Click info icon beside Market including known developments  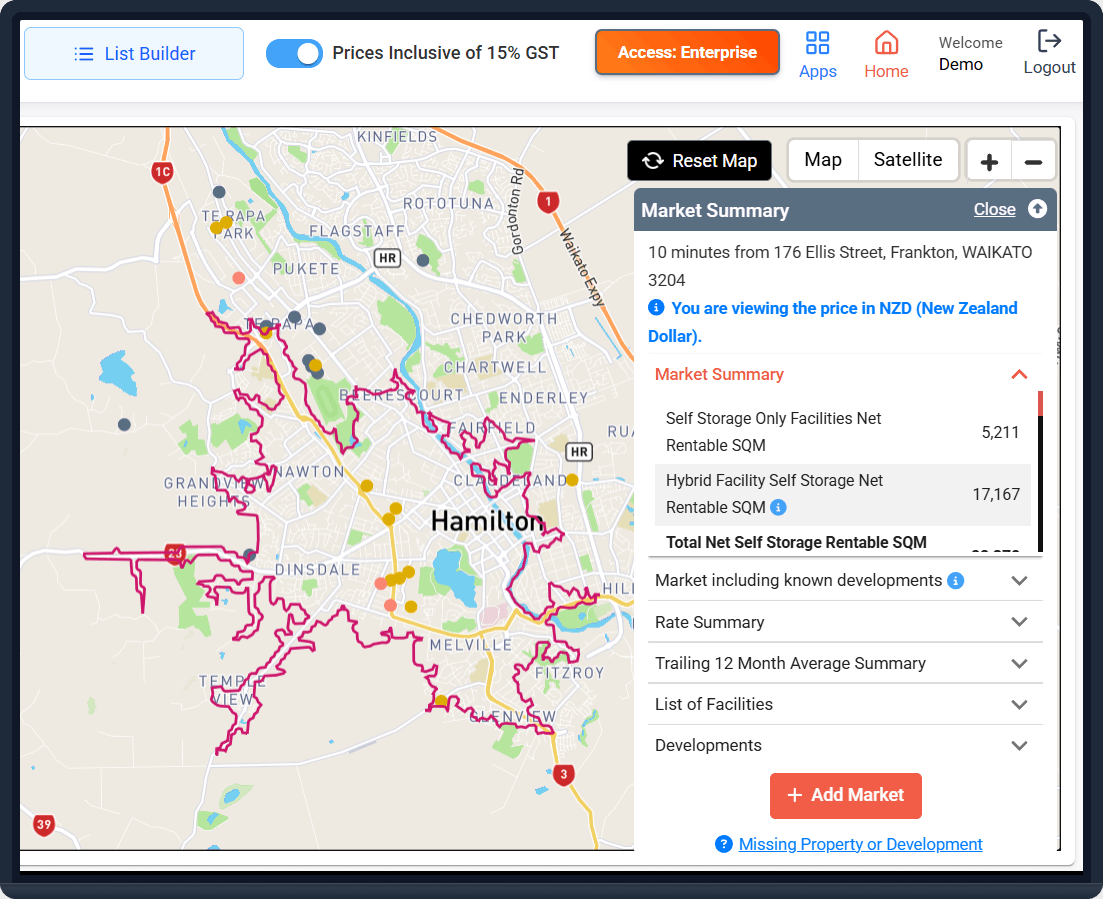955,580
